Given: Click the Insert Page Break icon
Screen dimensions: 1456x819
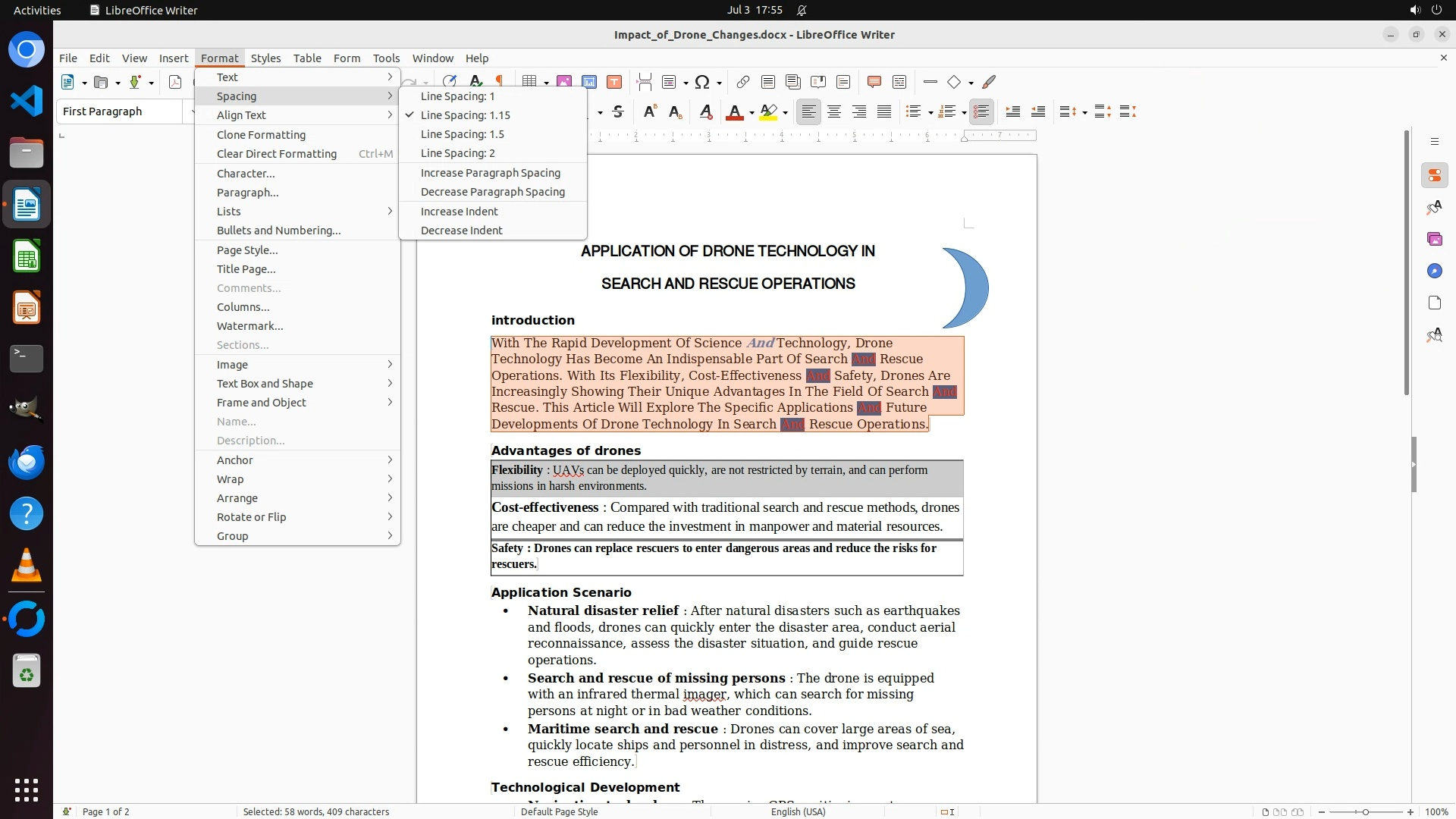Looking at the screenshot, I should click(644, 82).
